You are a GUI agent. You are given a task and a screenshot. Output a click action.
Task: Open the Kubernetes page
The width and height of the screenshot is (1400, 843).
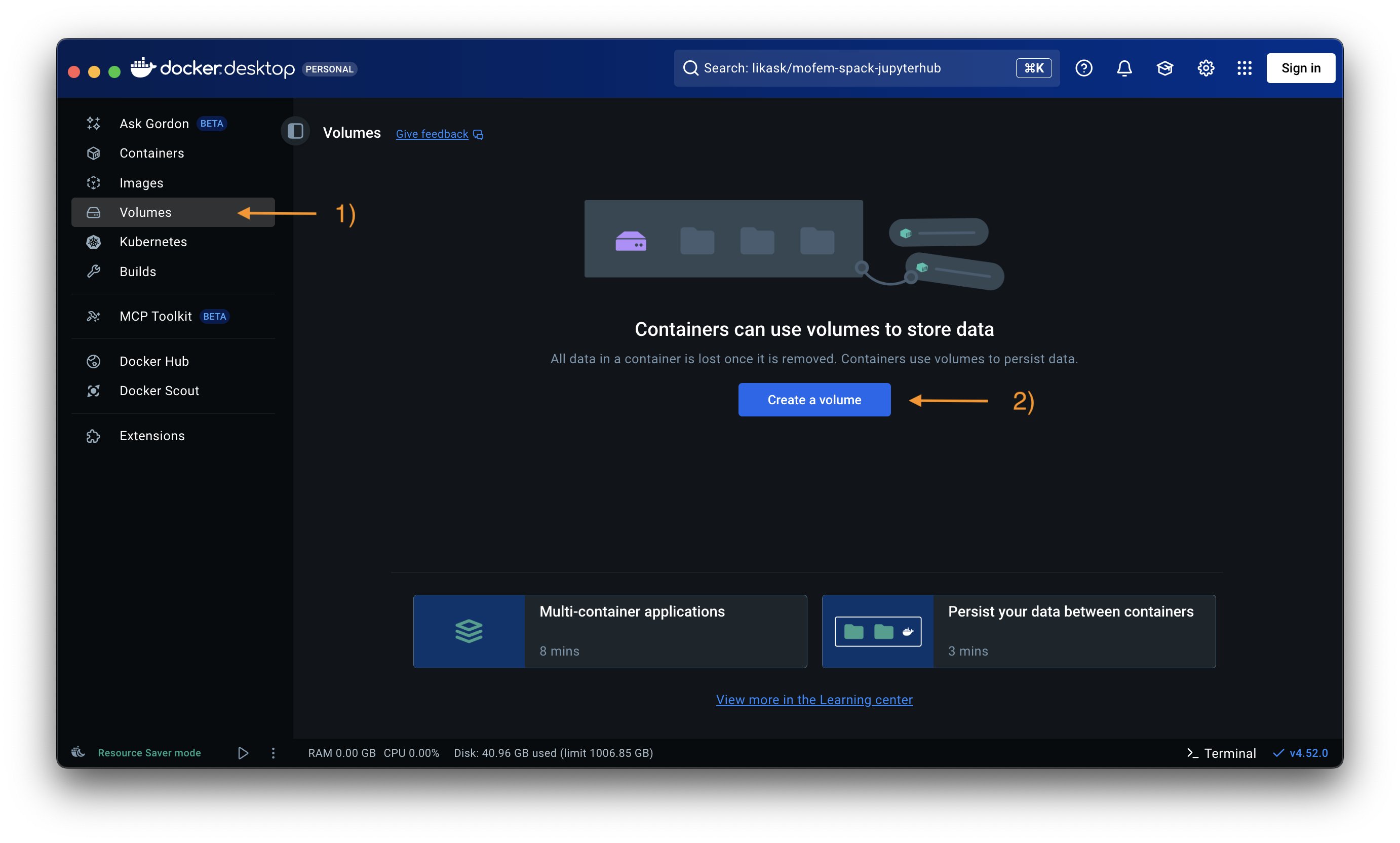(x=153, y=242)
